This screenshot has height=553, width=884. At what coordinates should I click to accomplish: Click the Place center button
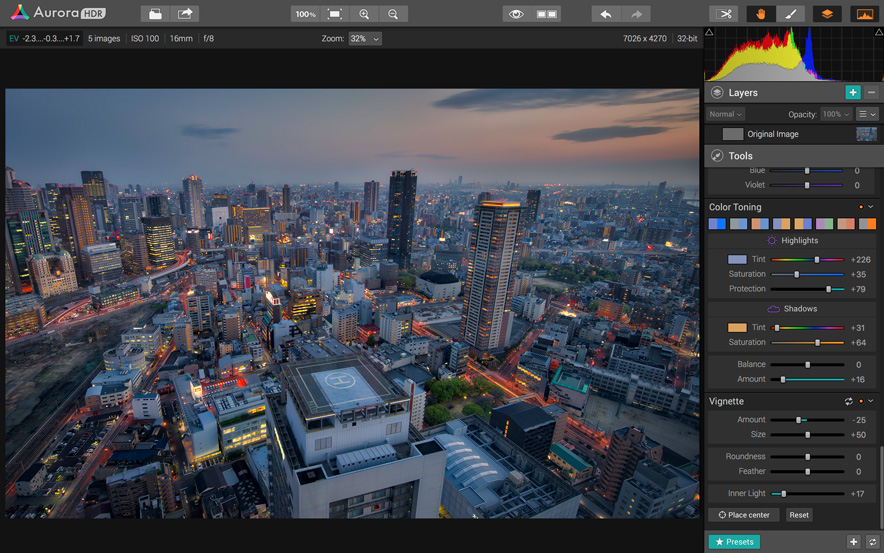click(744, 515)
